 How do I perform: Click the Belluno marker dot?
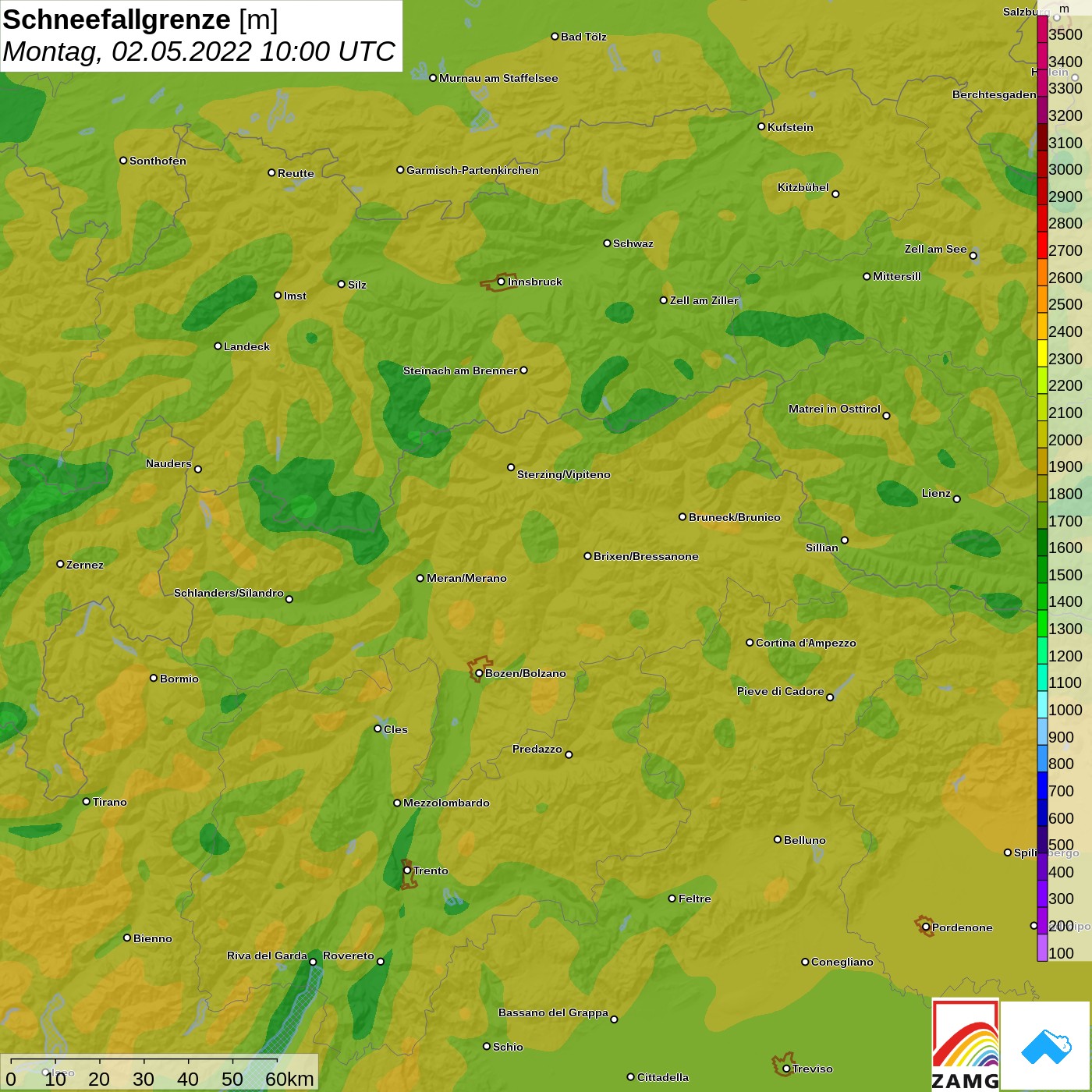click(778, 839)
